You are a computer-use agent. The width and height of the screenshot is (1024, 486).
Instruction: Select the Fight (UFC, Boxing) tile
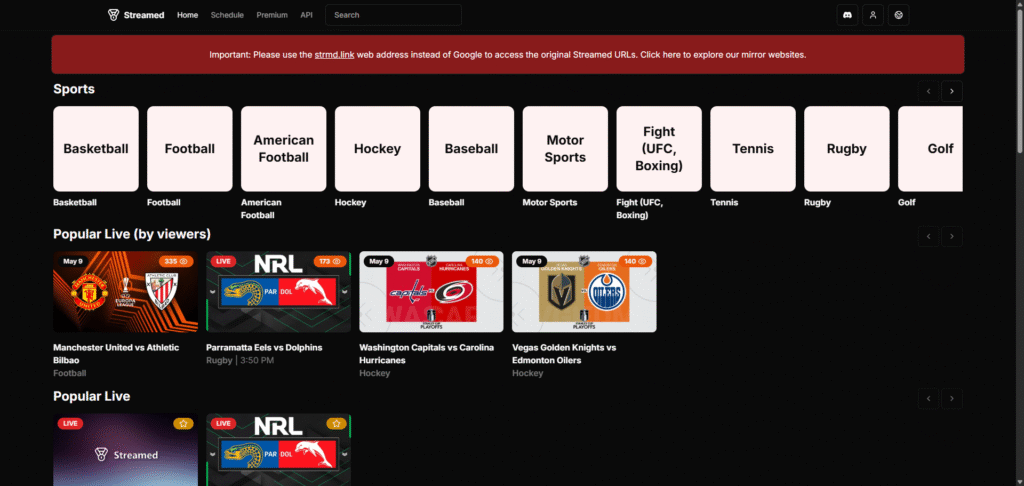click(659, 149)
